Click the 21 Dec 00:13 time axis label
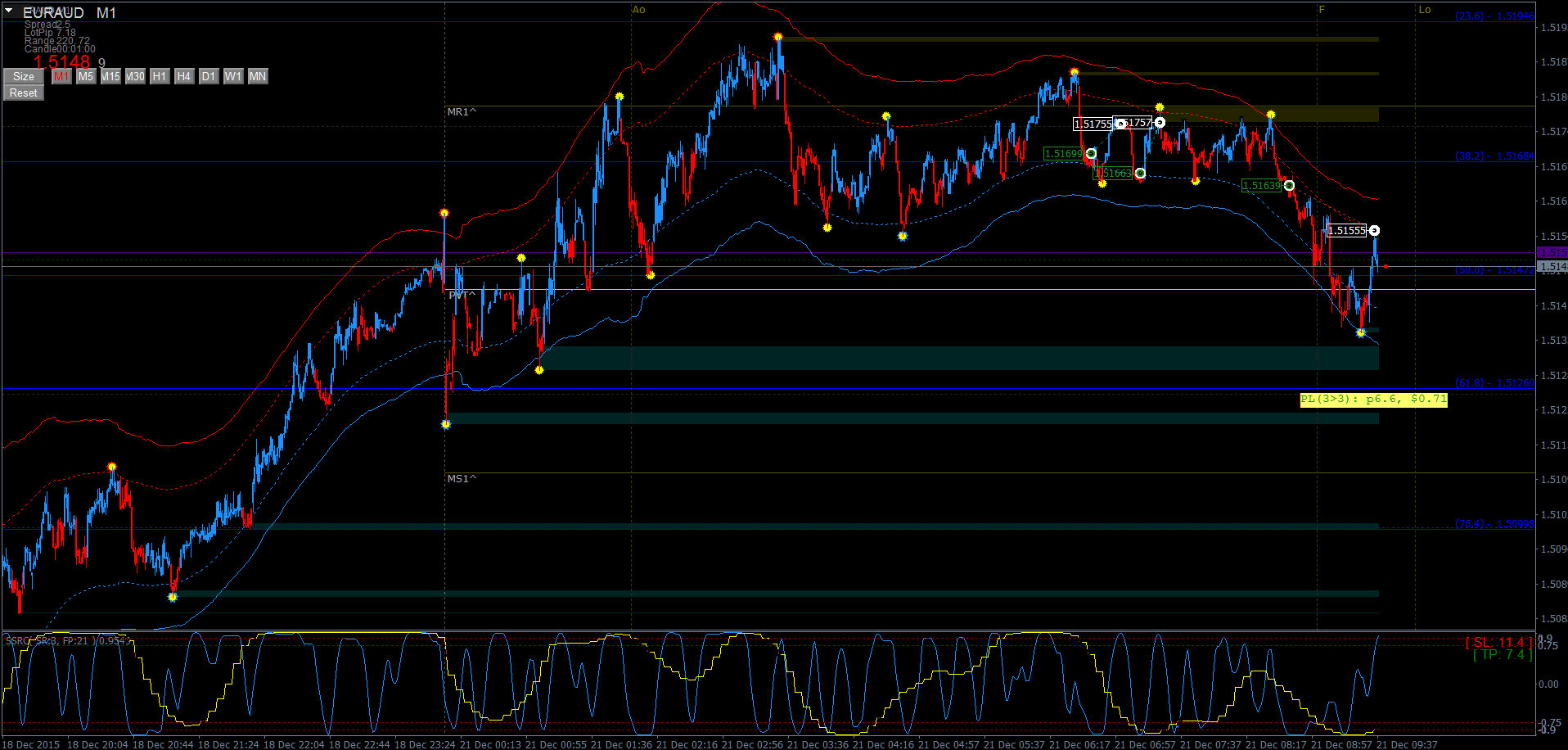This screenshot has height=750, width=1568. coord(490,744)
